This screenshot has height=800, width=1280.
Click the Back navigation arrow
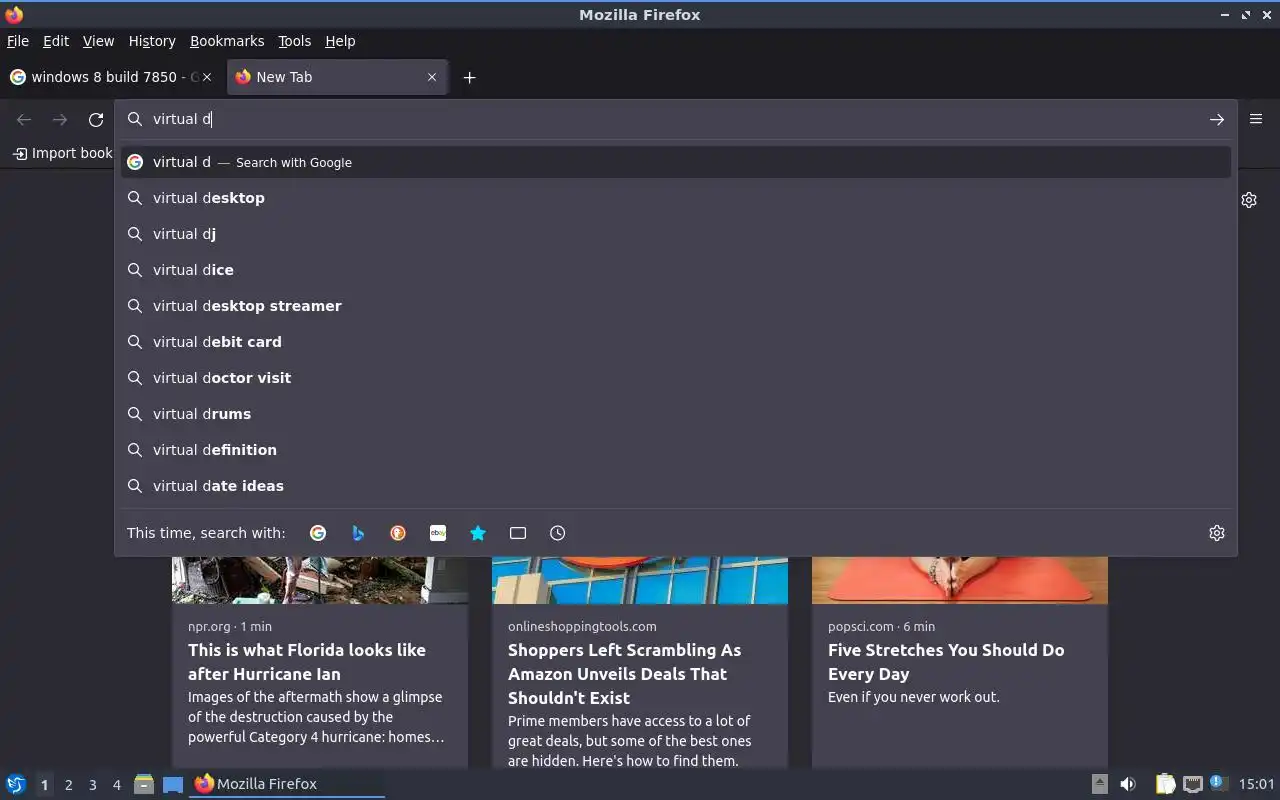[24, 120]
